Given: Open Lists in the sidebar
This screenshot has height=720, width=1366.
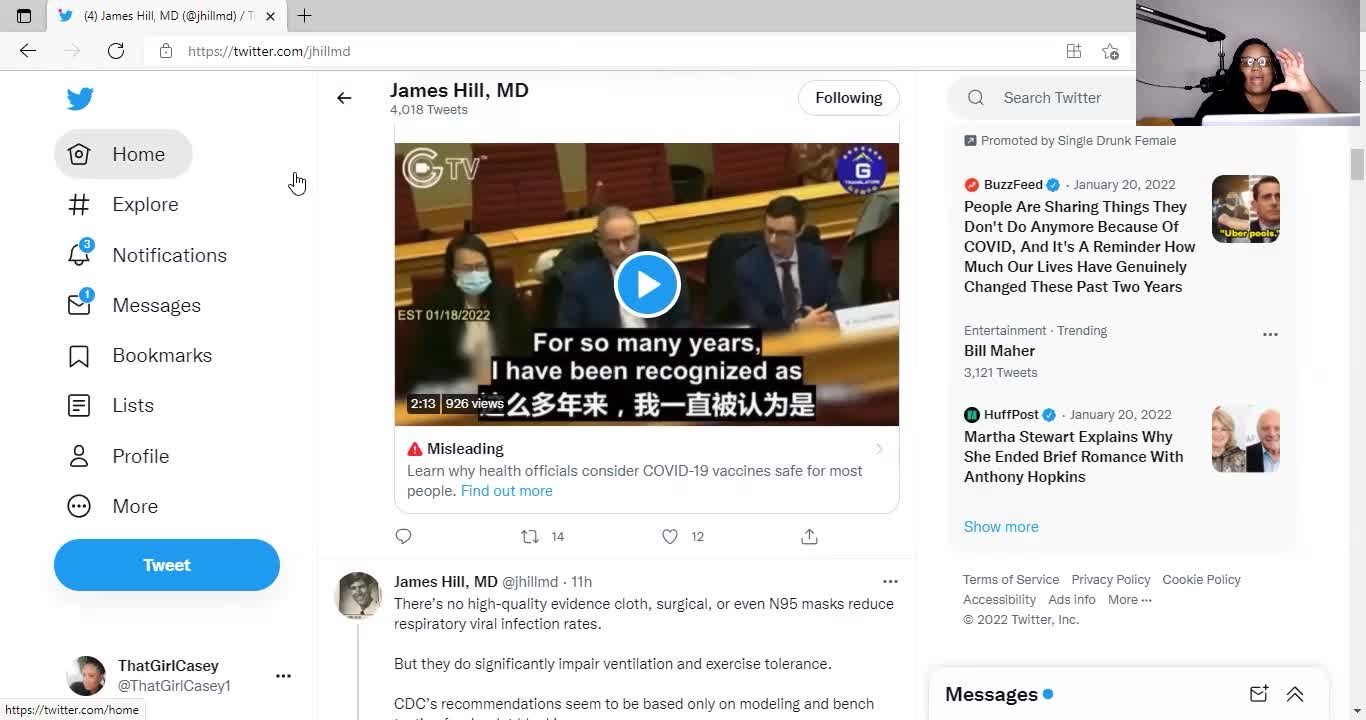Looking at the screenshot, I should [110, 405].
